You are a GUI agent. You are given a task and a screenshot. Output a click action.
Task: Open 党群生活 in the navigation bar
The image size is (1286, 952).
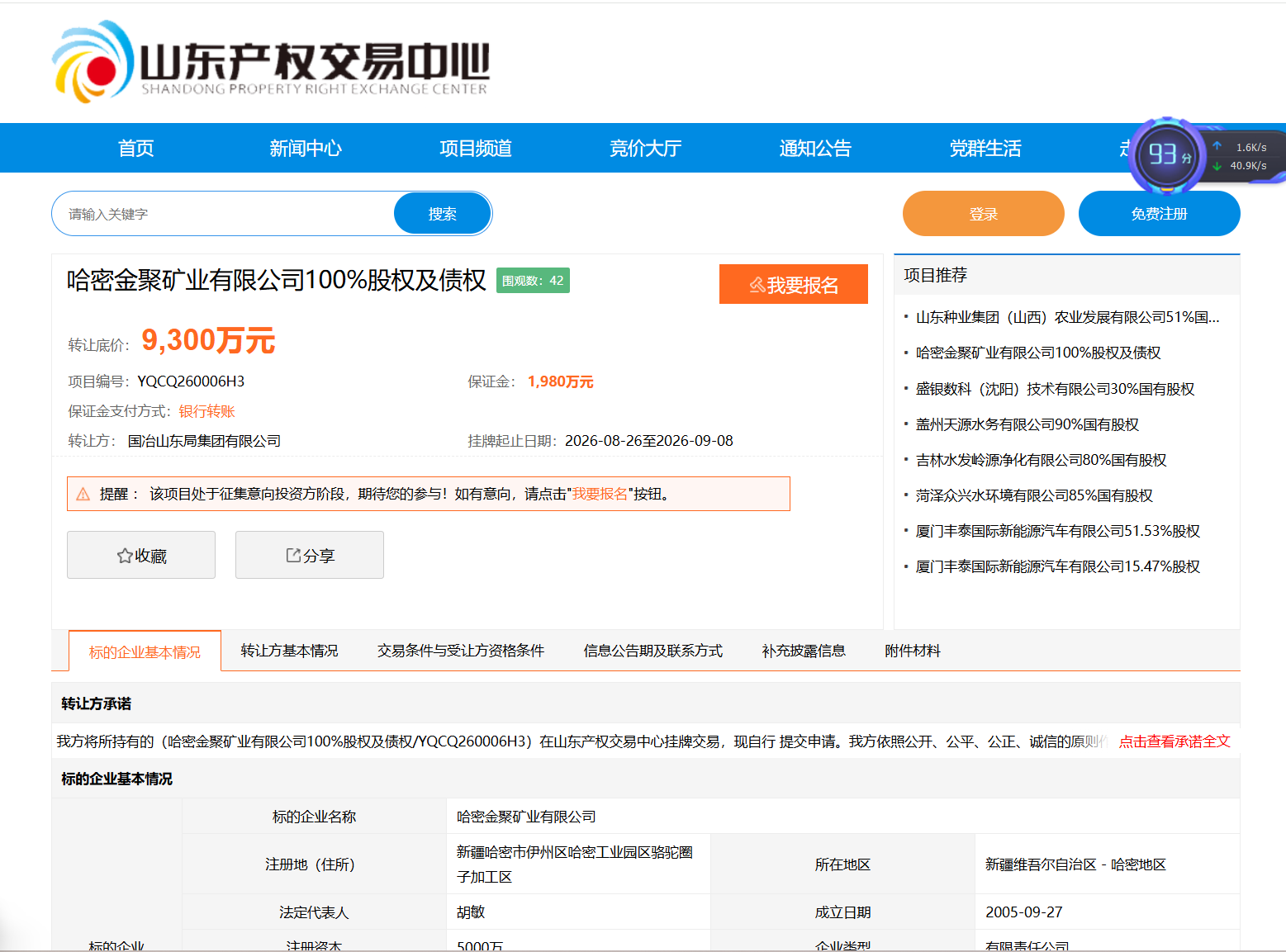[x=985, y=148]
